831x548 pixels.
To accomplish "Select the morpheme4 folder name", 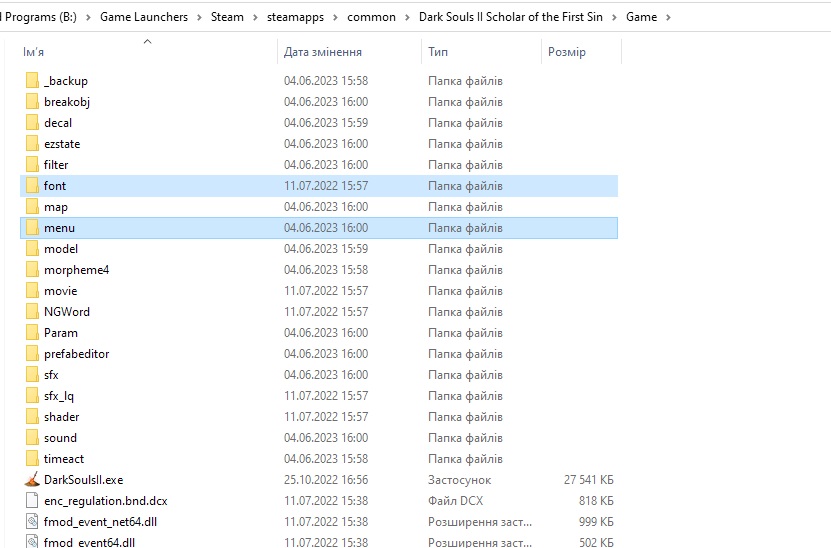I will coord(76,270).
